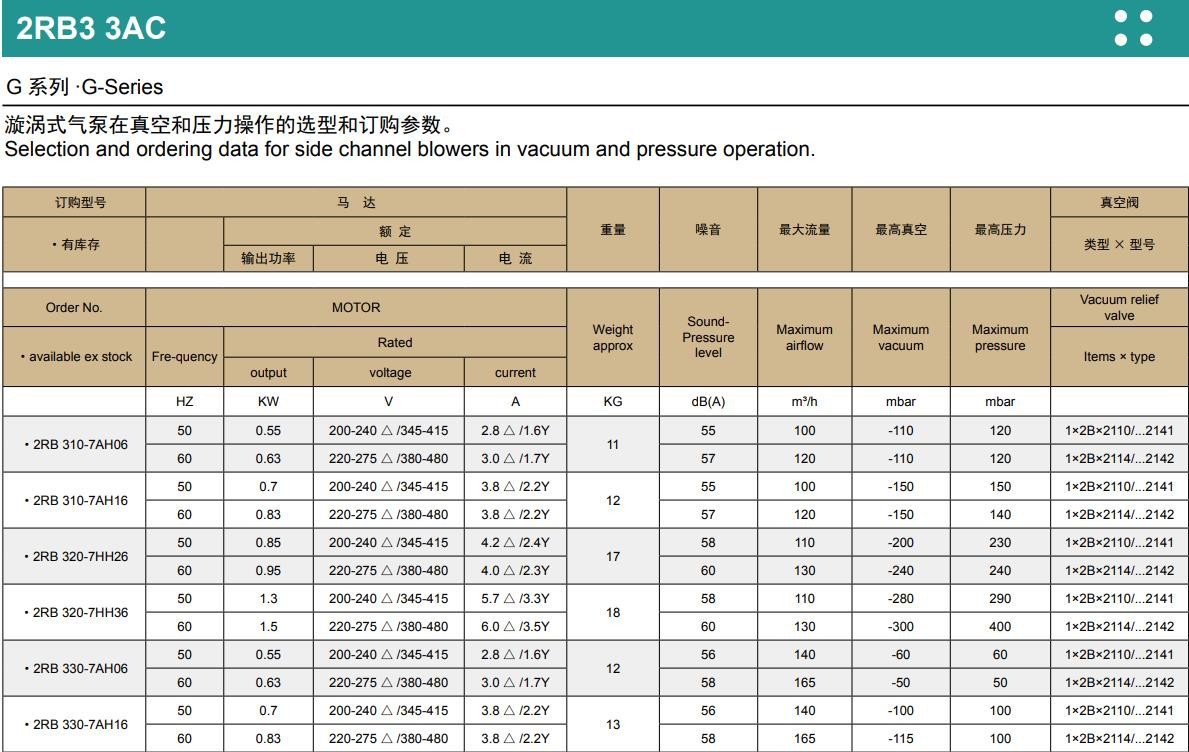Click the '最高压力' header cell
Screen dimensions: 1189x752
point(1000,230)
